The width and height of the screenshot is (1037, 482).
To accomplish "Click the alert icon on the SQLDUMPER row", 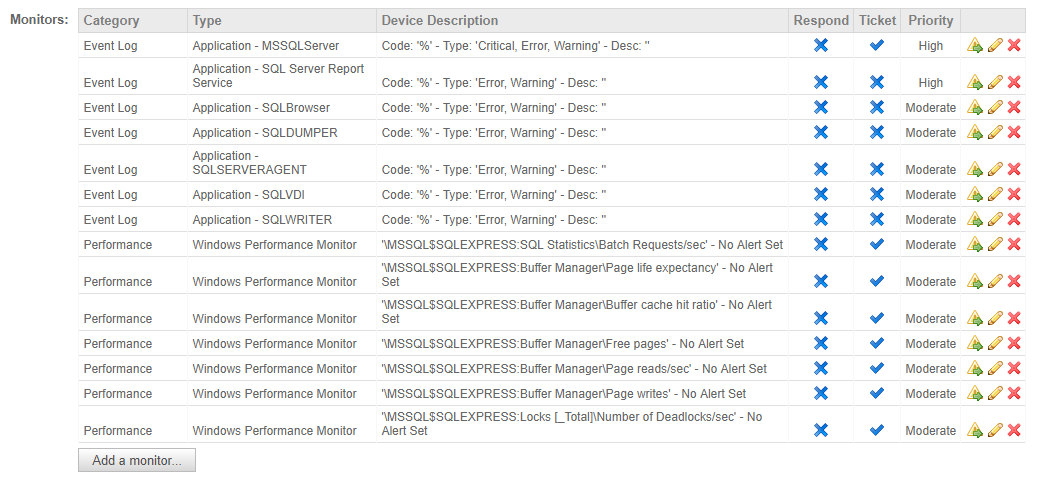I will (975, 133).
